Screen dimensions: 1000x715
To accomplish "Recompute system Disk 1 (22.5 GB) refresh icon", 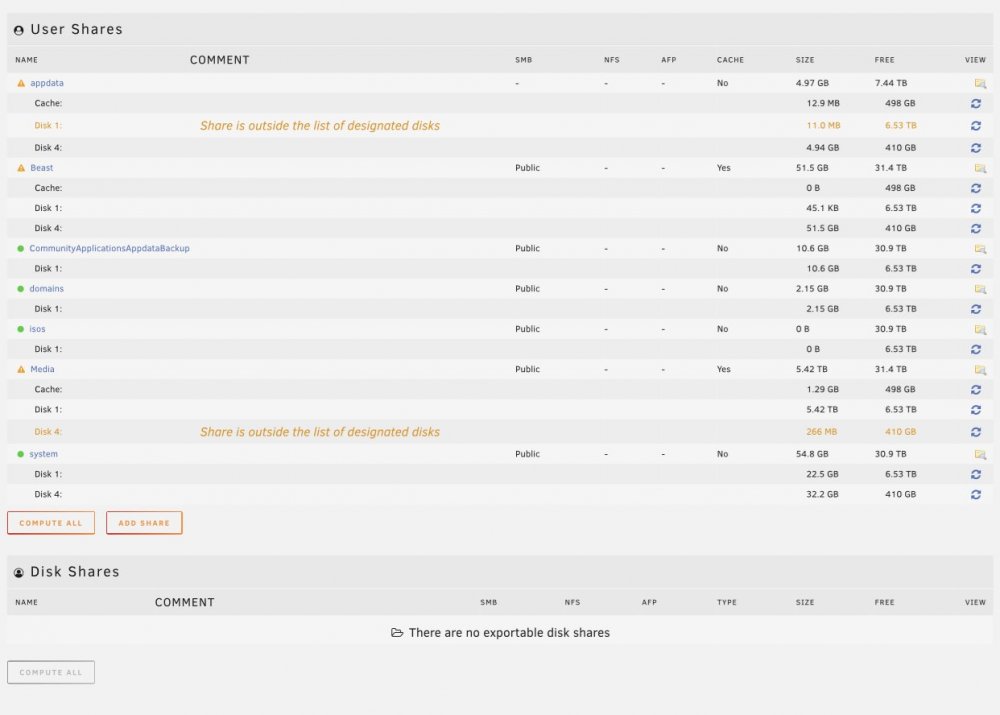I will pos(976,475).
